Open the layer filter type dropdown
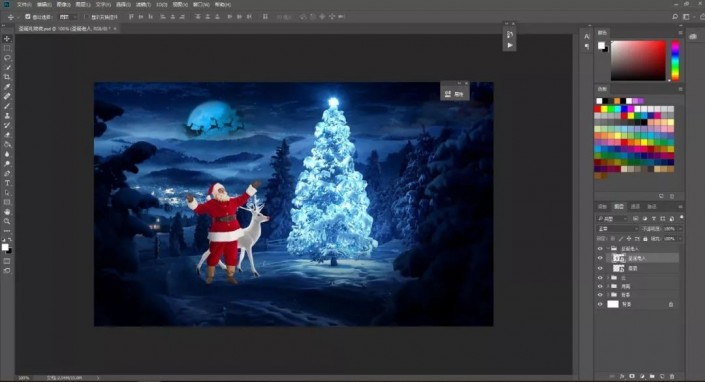Image resolution: width=705 pixels, height=382 pixels. pyautogui.click(x=611, y=218)
